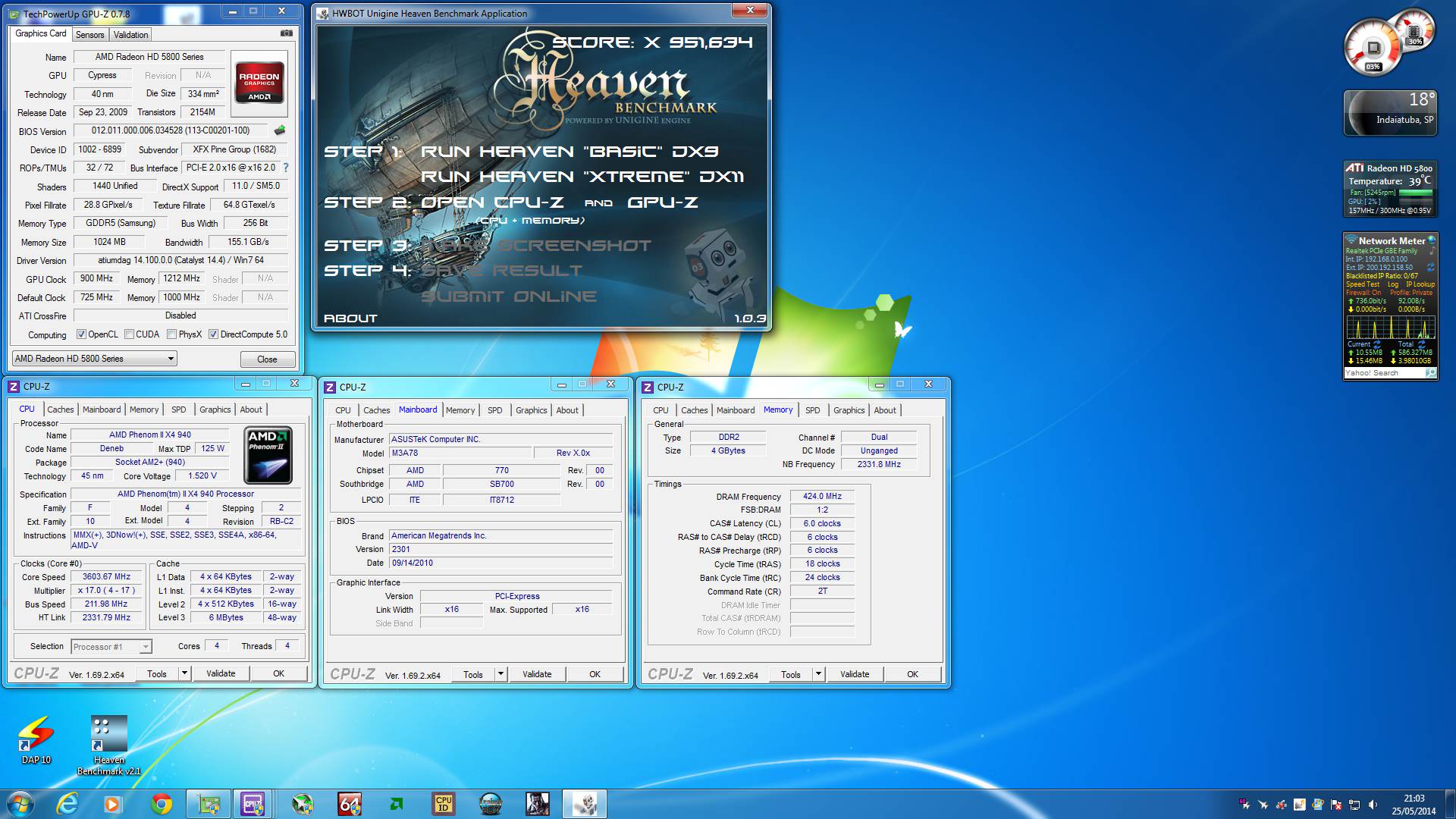Viewport: 1456px width, 819px height.
Task: Click the Core Speed value 3603.67 MHz
Action: pyautogui.click(x=106, y=576)
